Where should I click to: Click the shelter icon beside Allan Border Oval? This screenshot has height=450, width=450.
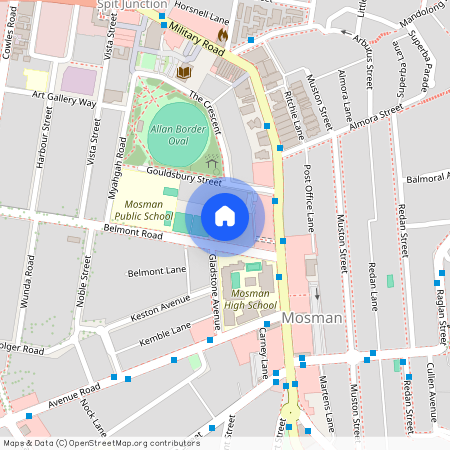(x=212, y=162)
